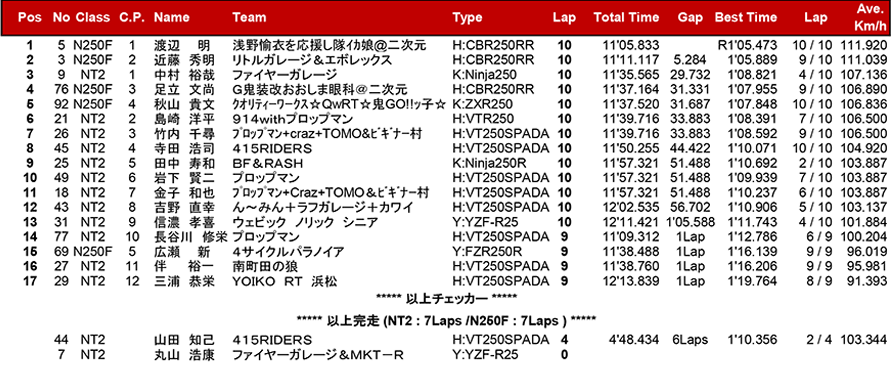Click the Class column header
The image size is (891, 369).
tap(92, 18)
